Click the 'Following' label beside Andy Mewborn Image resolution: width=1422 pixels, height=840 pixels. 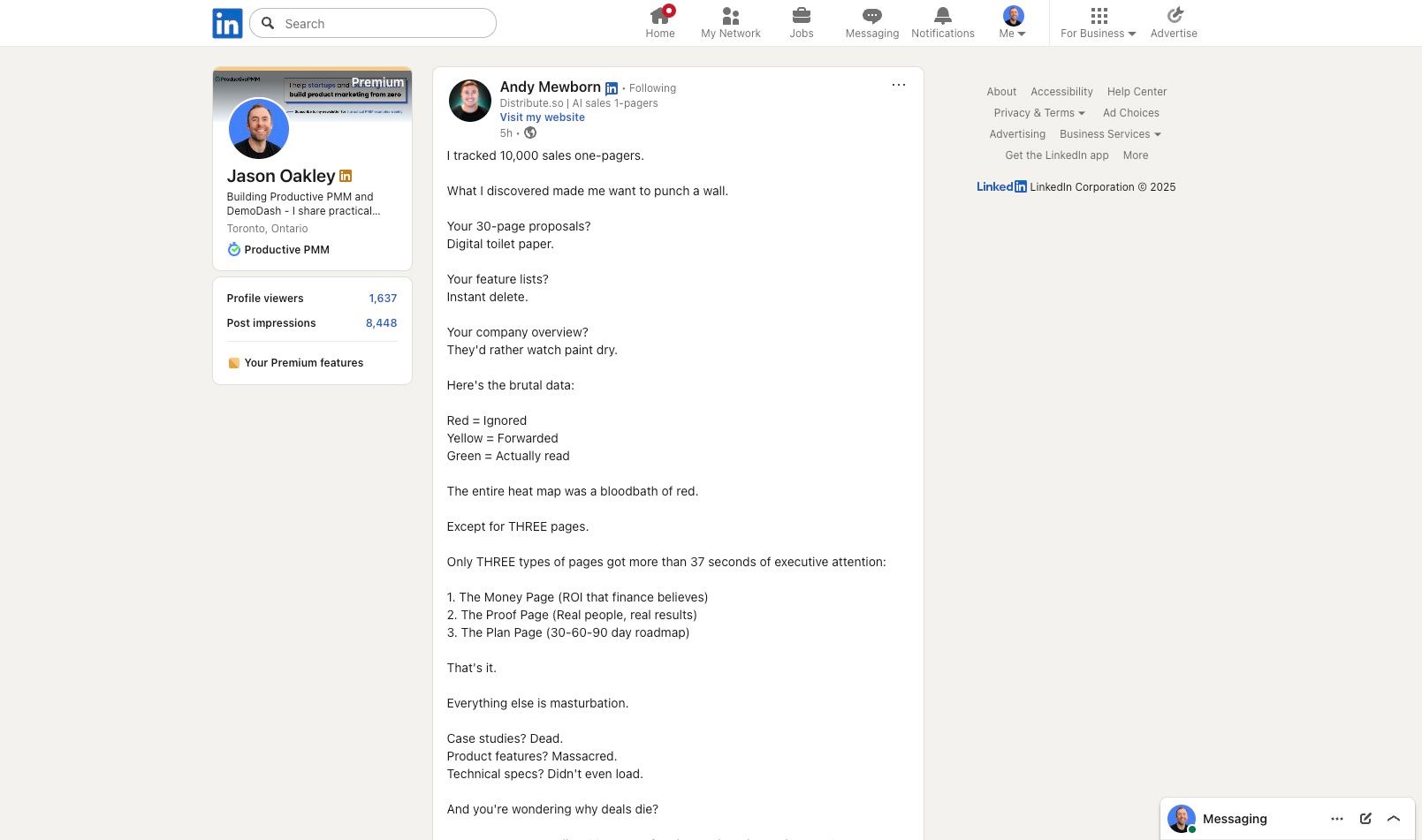tap(652, 88)
